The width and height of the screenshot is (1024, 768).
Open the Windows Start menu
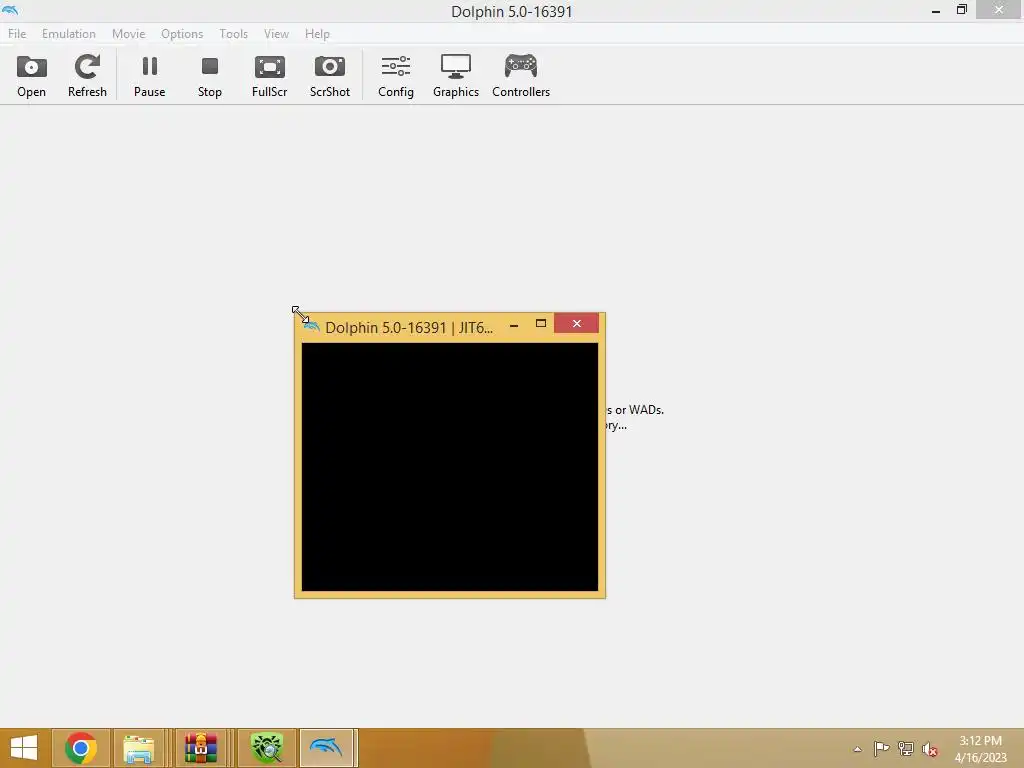pyautogui.click(x=24, y=748)
